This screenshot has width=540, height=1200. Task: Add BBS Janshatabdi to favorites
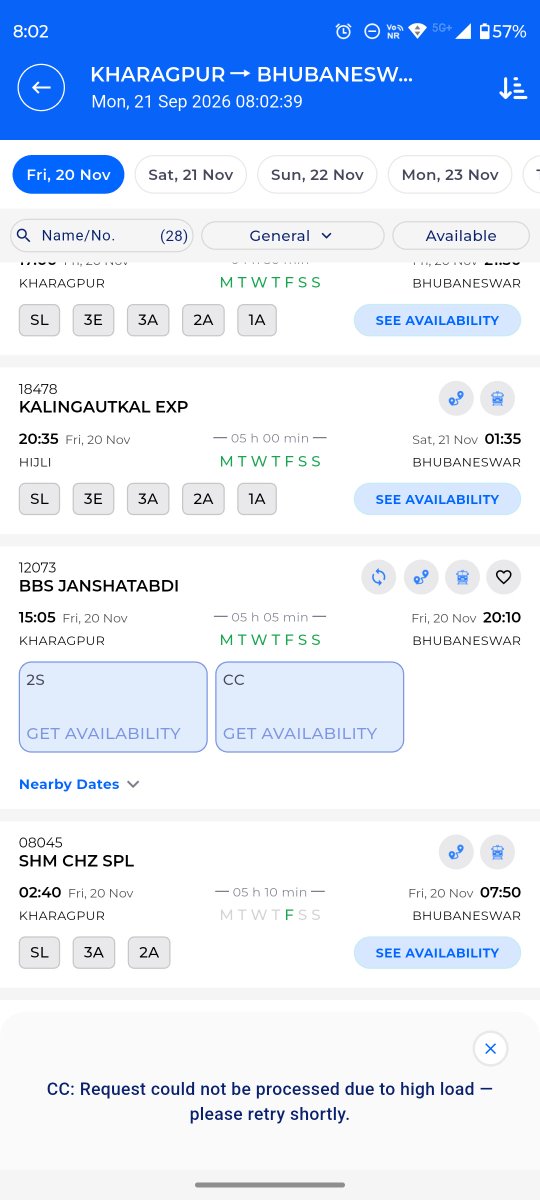(x=504, y=577)
